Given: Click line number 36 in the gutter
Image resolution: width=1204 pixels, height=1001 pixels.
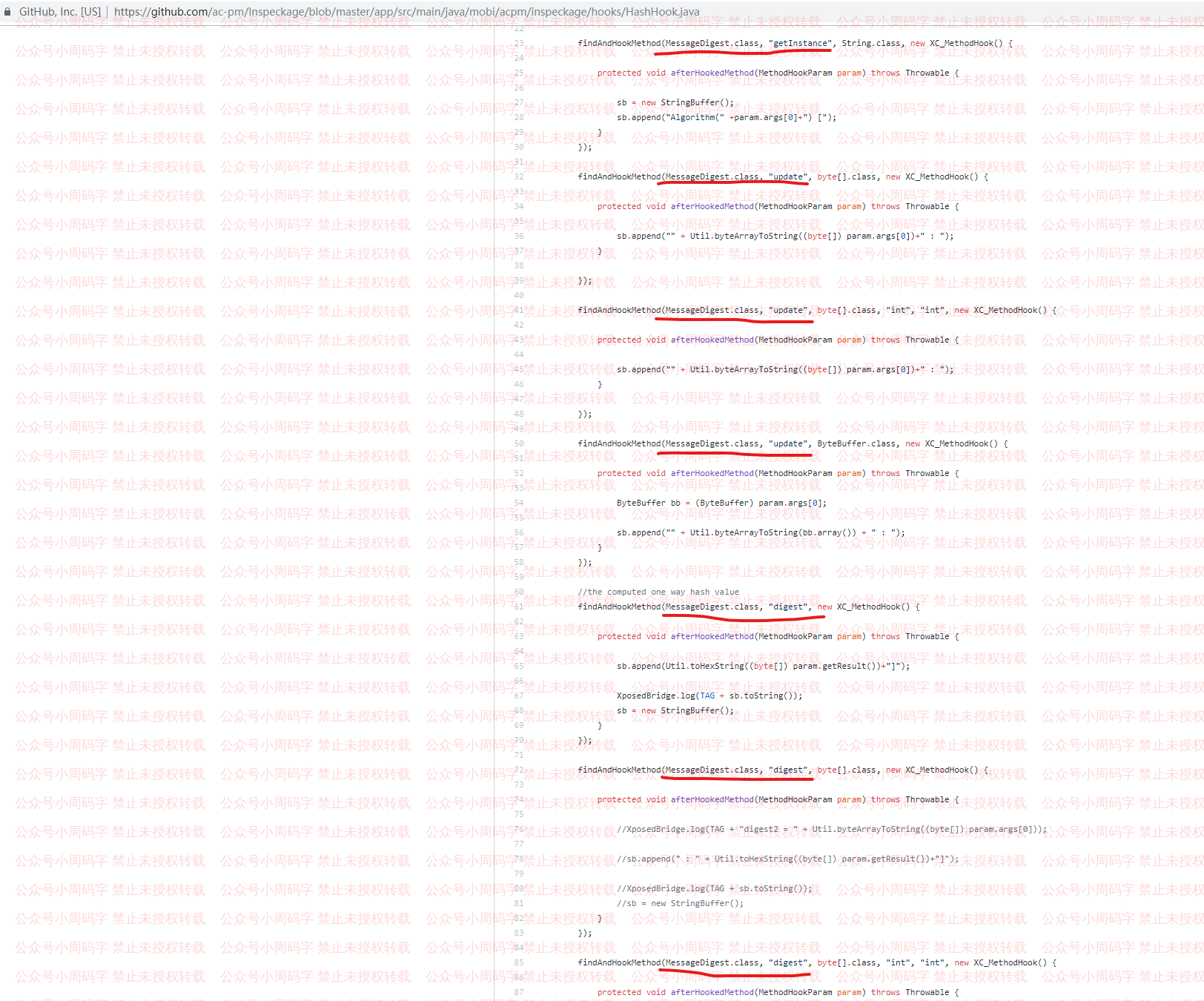Looking at the screenshot, I should pos(519,236).
